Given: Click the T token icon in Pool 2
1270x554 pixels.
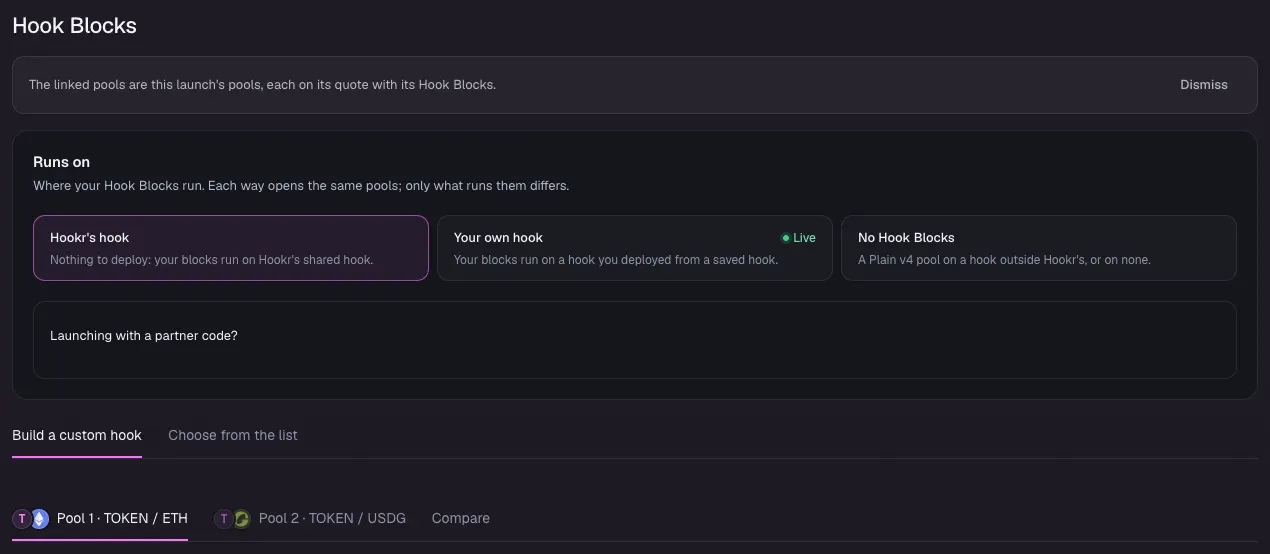Looking at the screenshot, I should pyautogui.click(x=224, y=519).
